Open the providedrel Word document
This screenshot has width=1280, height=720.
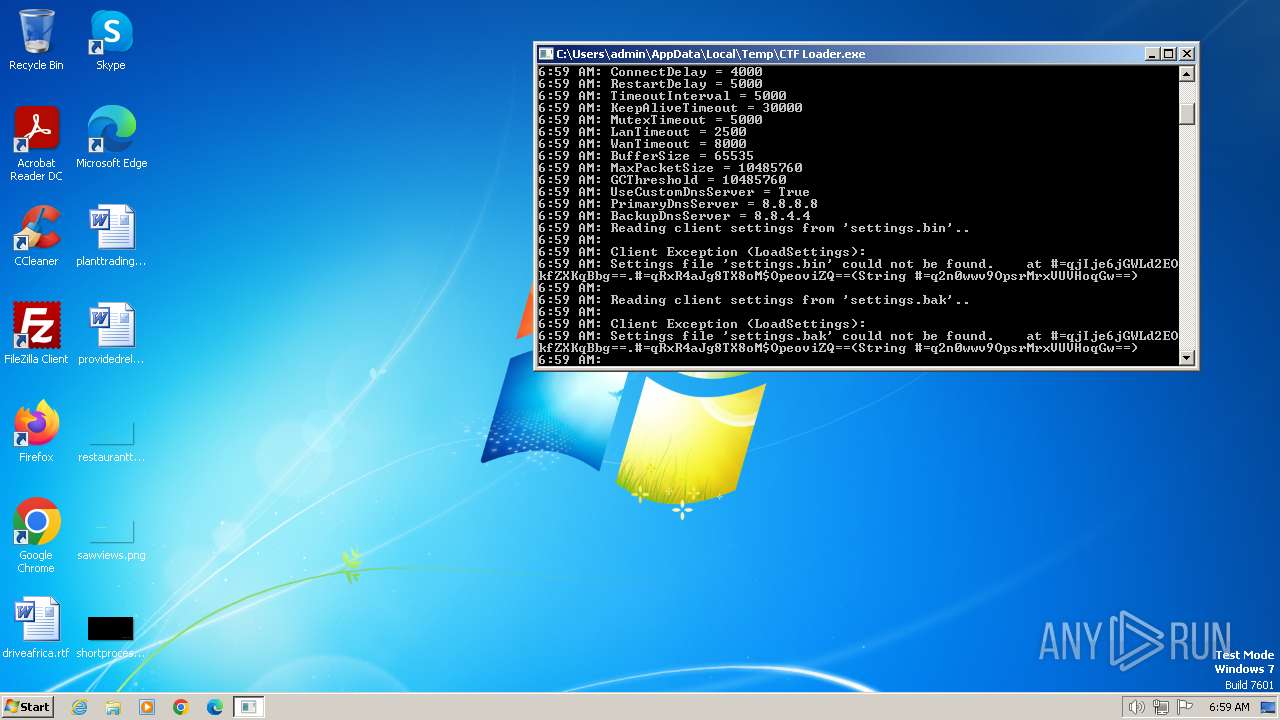pyautogui.click(x=111, y=334)
